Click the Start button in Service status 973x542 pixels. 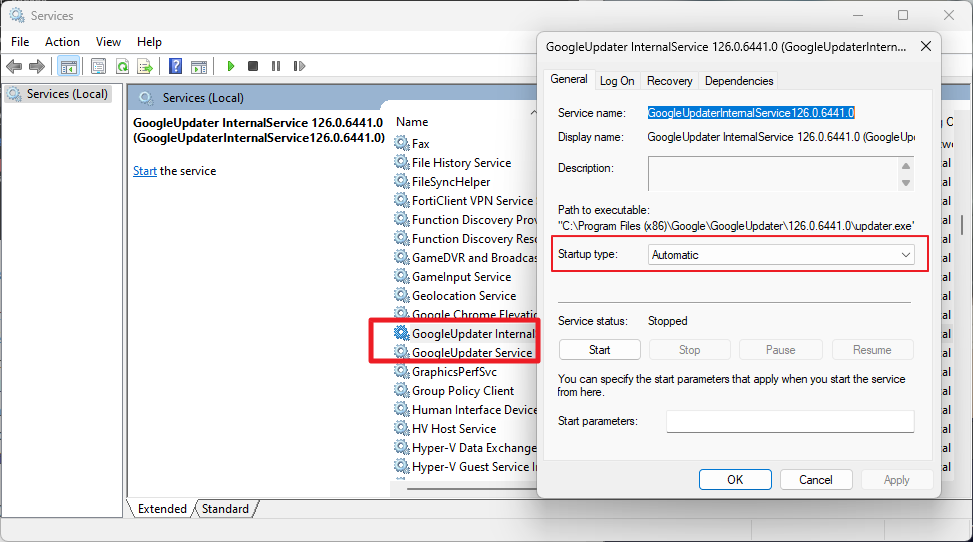pyautogui.click(x=599, y=350)
